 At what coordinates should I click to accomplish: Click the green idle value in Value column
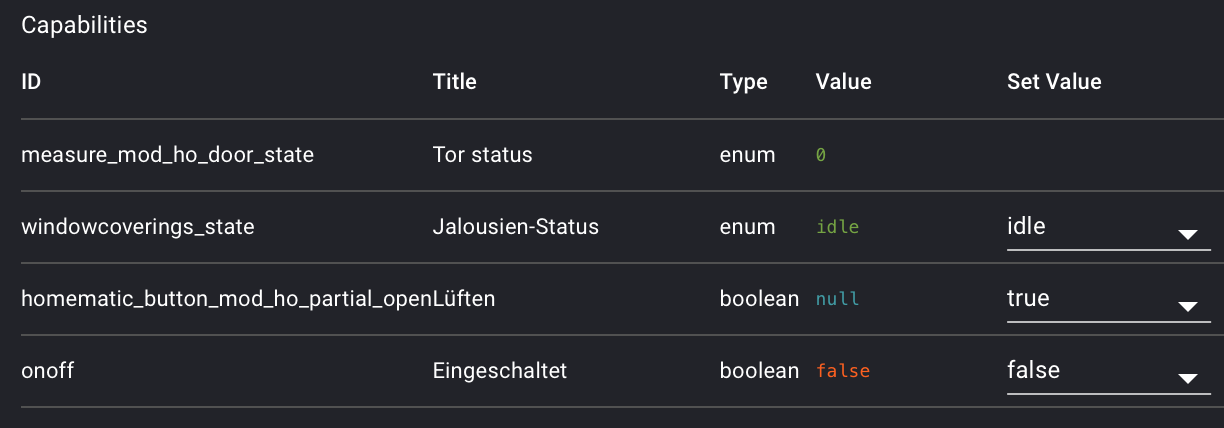click(x=837, y=228)
